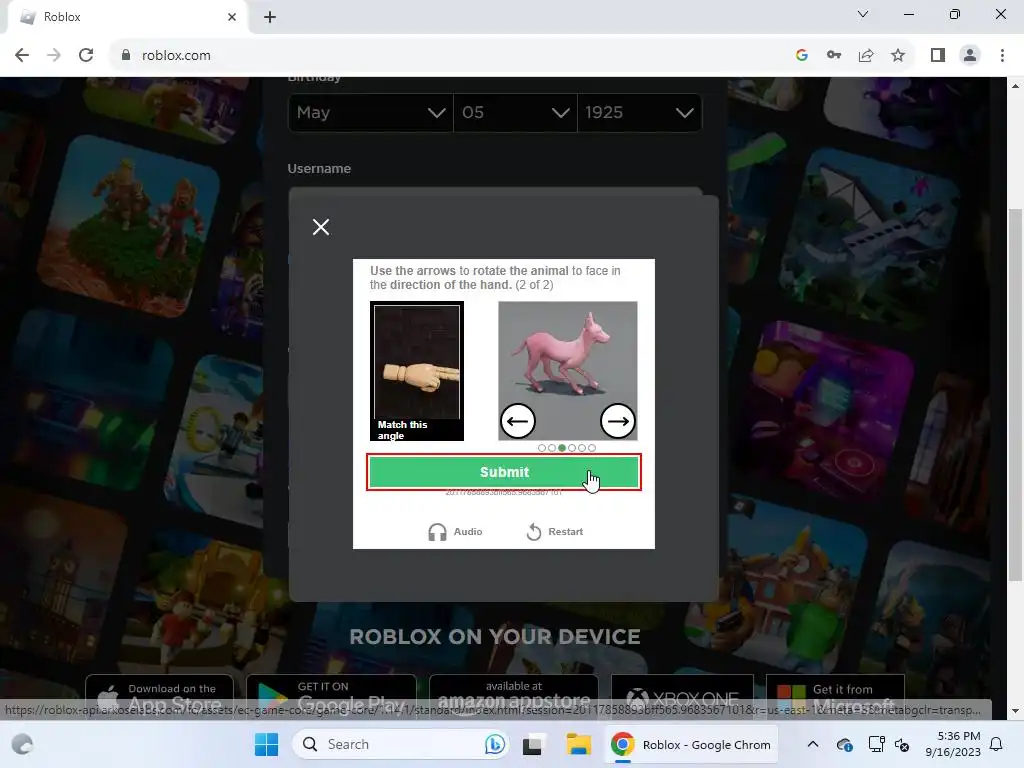Switch to Roblox - Google Chrome taskbar item
1024x768 pixels.
pyautogui.click(x=691, y=744)
